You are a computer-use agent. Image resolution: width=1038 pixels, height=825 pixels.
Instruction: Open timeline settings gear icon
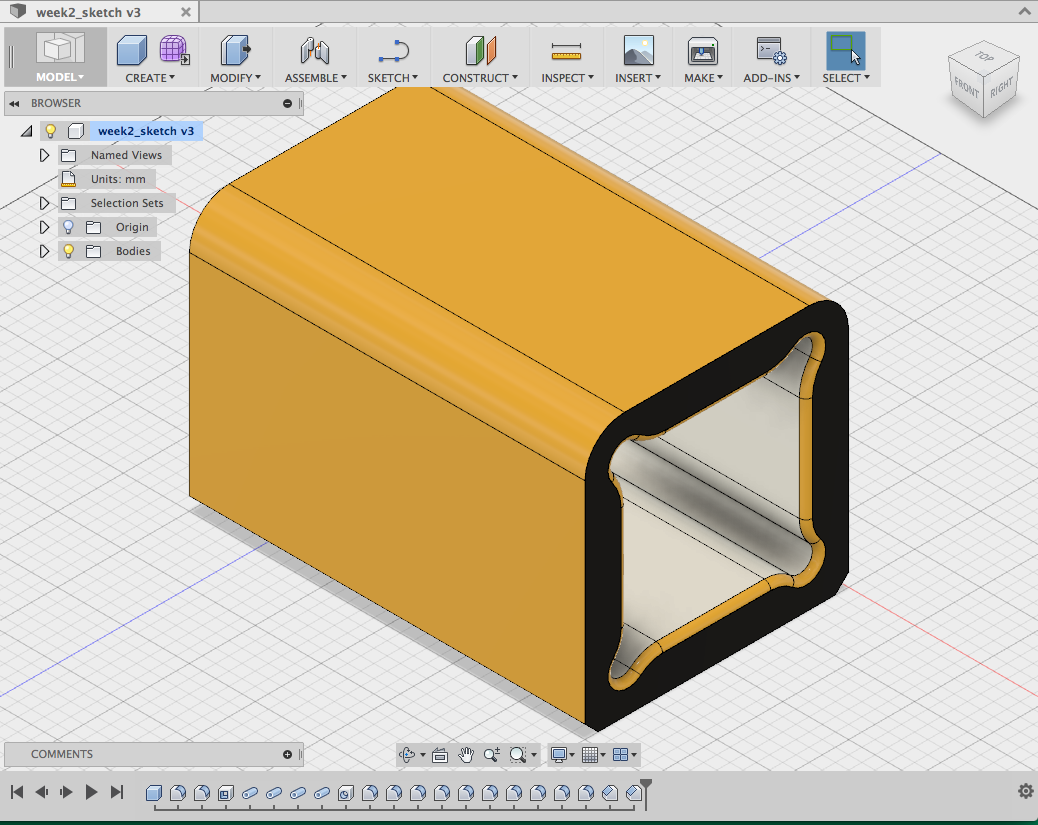pyautogui.click(x=1025, y=791)
